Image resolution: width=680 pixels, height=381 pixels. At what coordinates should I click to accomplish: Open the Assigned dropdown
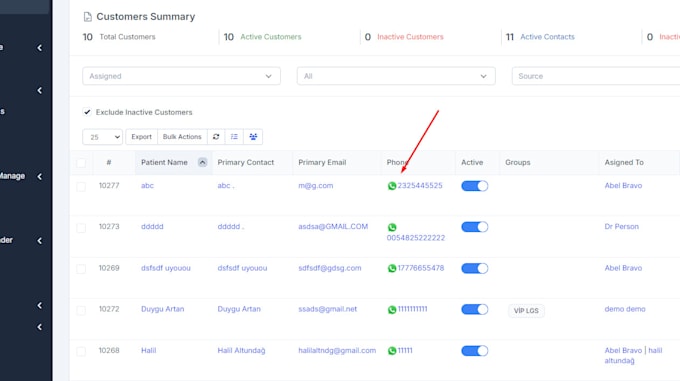(181, 76)
